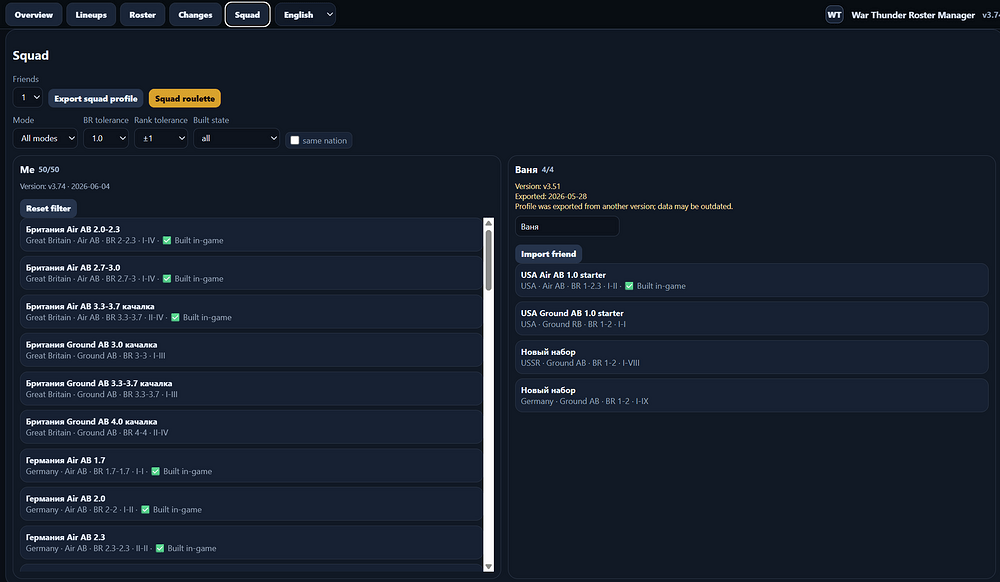Viewport: 1000px width, 582px height.
Task: Select the USSR Новый набор lineup
Action: pyautogui.click(x=751, y=357)
